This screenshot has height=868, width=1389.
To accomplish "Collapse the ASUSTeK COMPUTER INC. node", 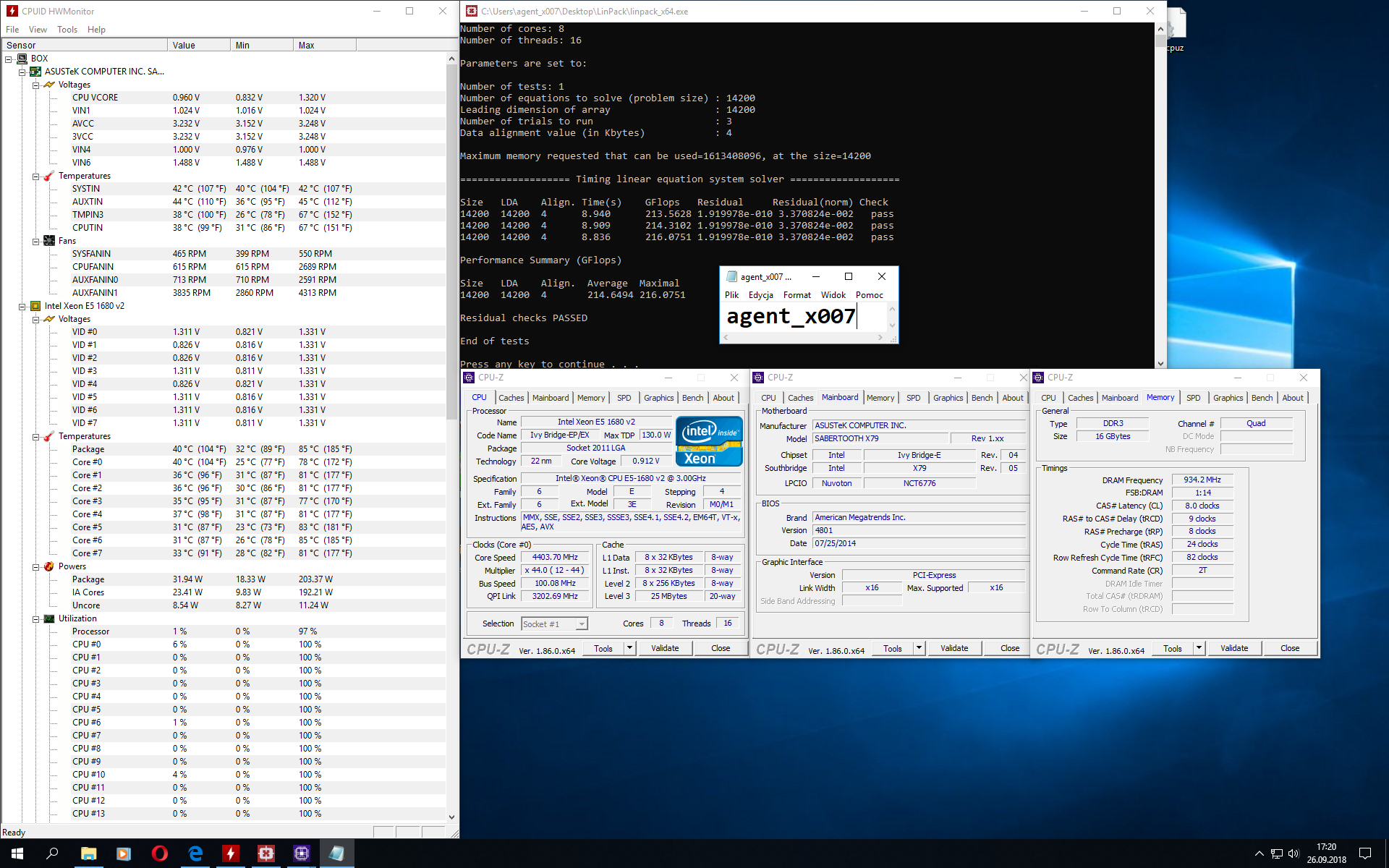I will click(22, 72).
